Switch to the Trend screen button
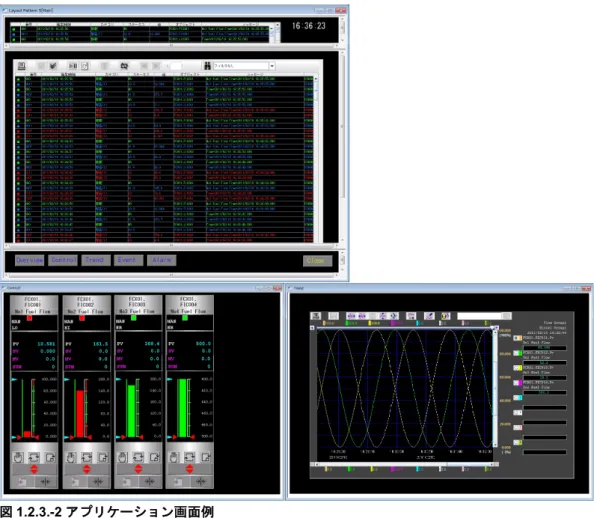Image resolution: width=594 pixels, height=518 pixels. click(96, 260)
